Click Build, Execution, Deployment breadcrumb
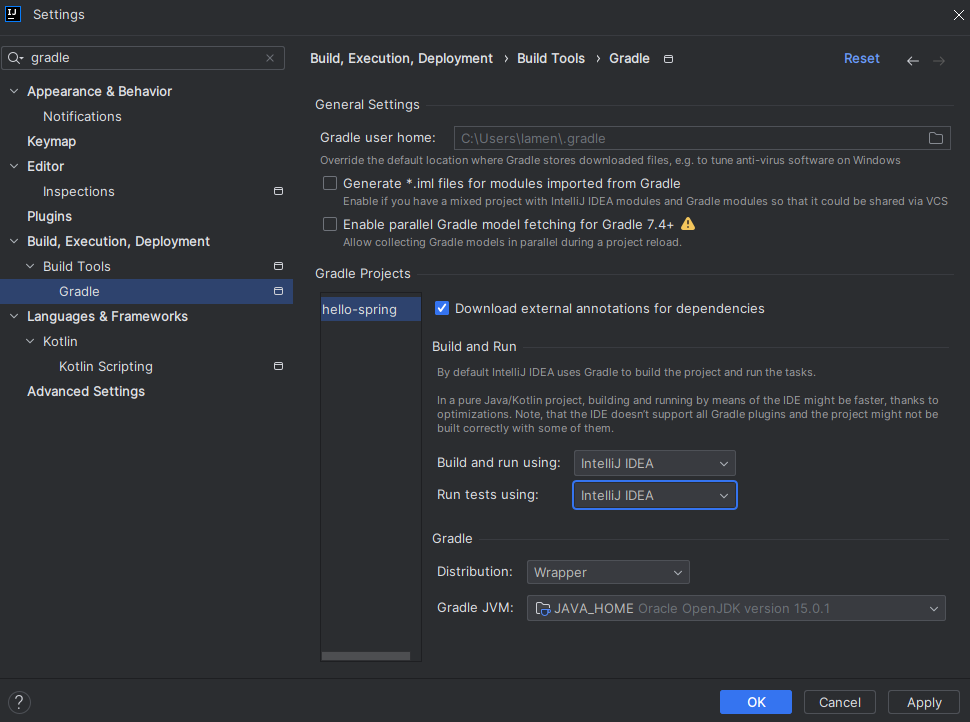The width and height of the screenshot is (970, 722). tap(401, 58)
